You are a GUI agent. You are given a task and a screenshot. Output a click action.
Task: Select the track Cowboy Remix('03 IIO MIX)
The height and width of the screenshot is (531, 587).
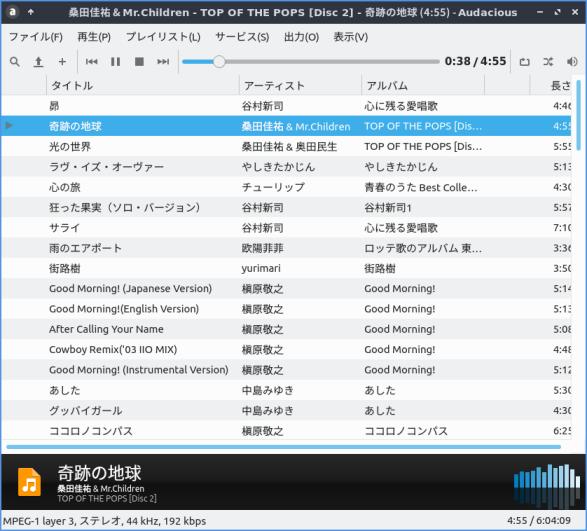[113, 349]
